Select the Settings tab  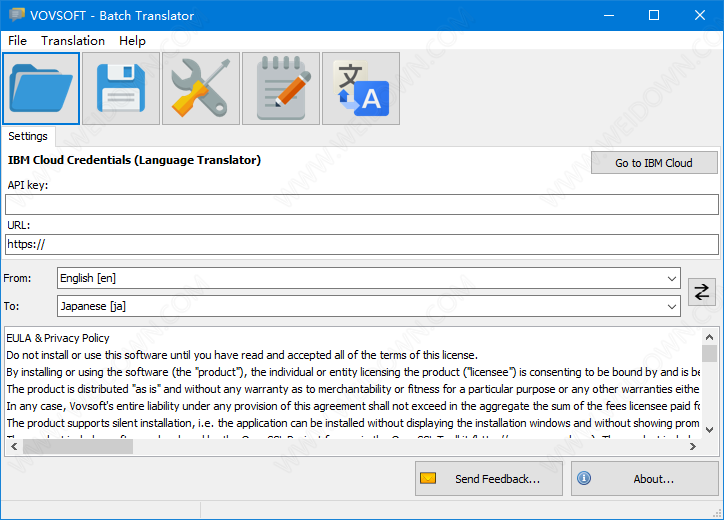28,136
